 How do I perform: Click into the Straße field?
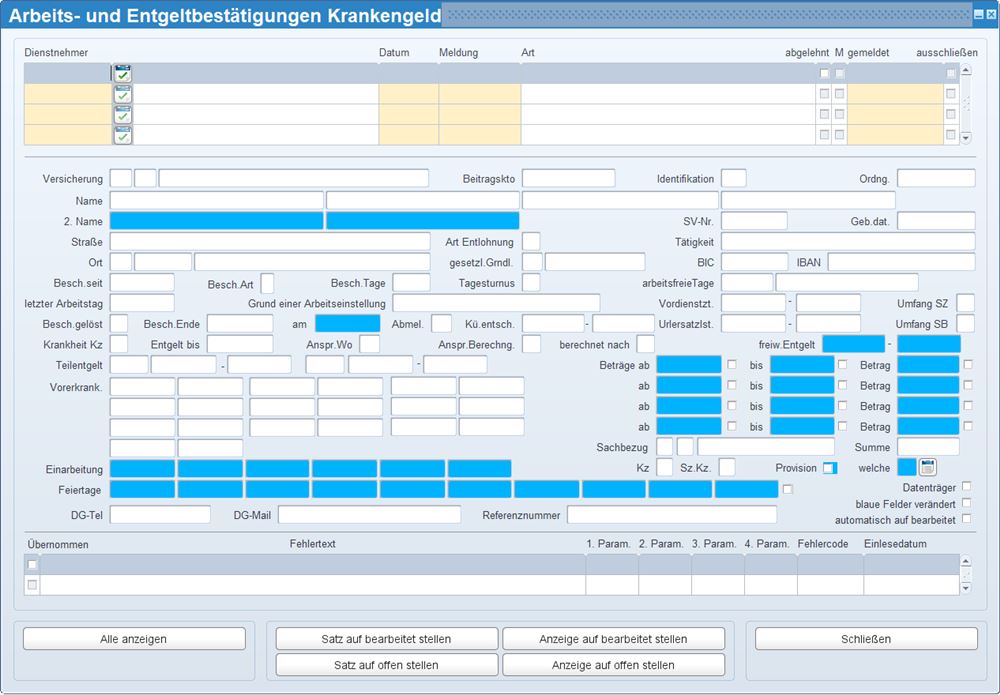tap(270, 242)
